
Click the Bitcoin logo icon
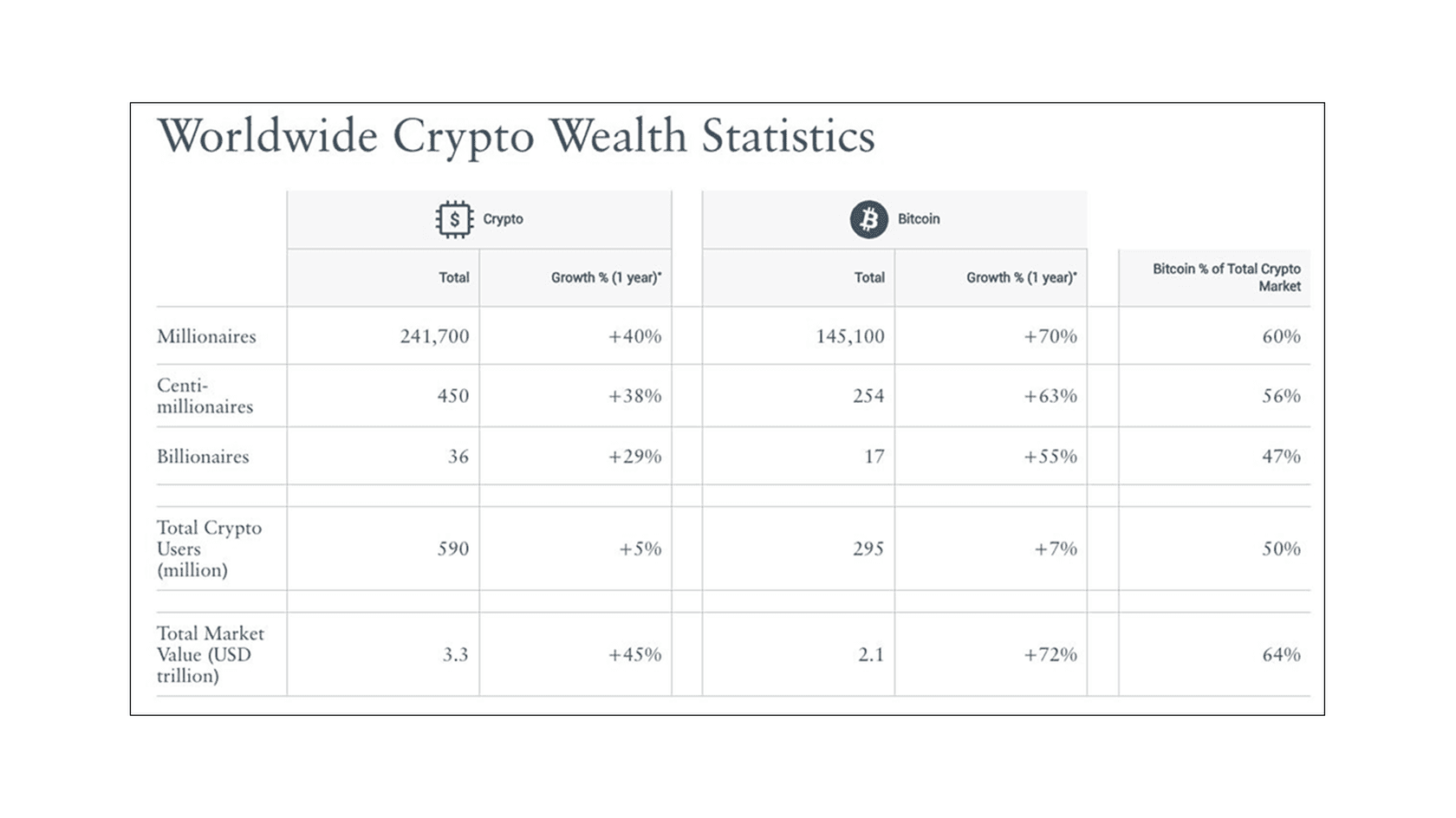[x=868, y=219]
